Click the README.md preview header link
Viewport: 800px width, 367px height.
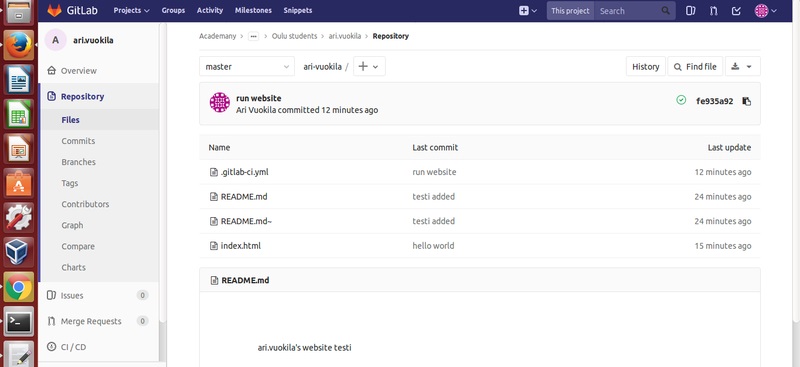[x=245, y=280]
